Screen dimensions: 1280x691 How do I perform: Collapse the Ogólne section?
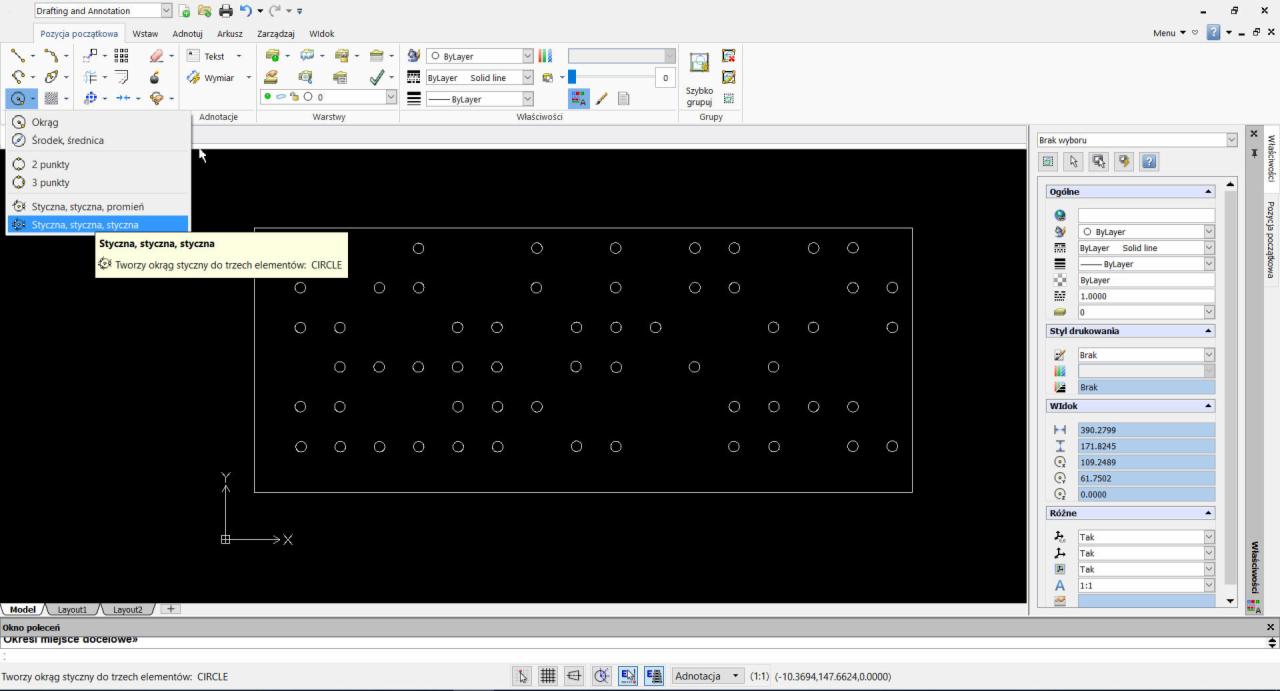1208,191
